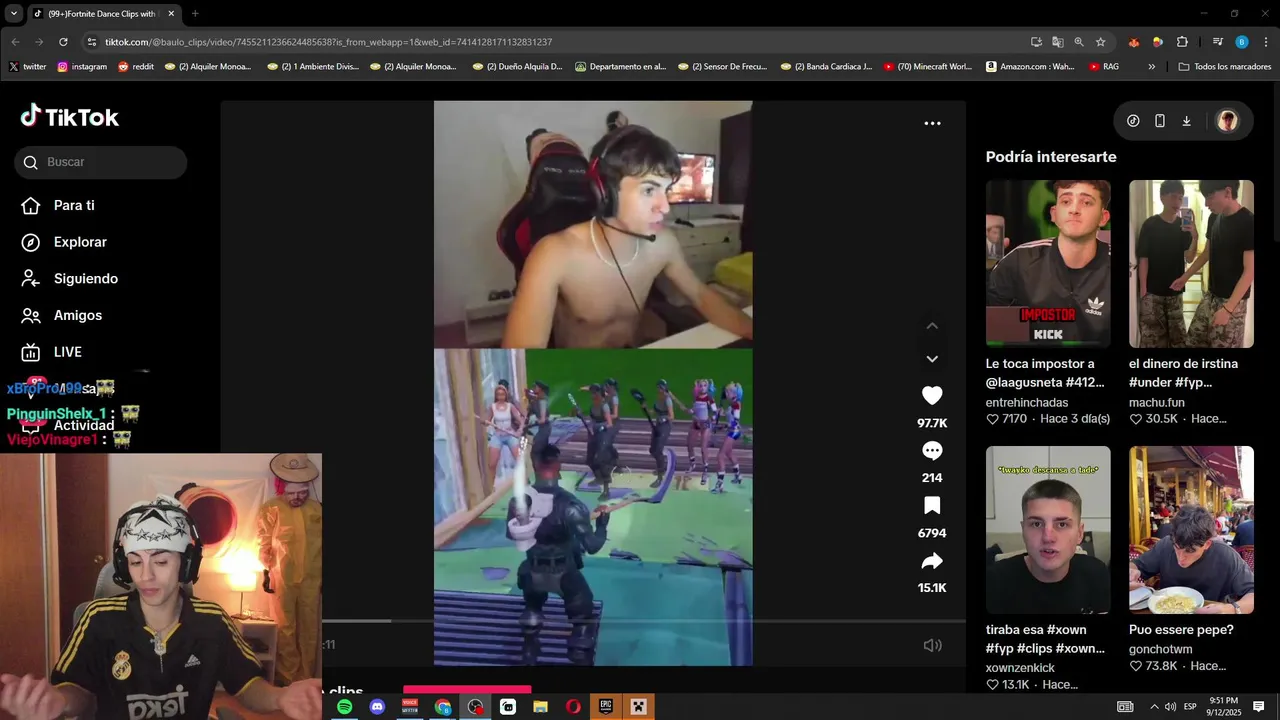Image resolution: width=1280 pixels, height=720 pixels.
Task: Open the Chrome three-dot menu
Action: [1264, 42]
